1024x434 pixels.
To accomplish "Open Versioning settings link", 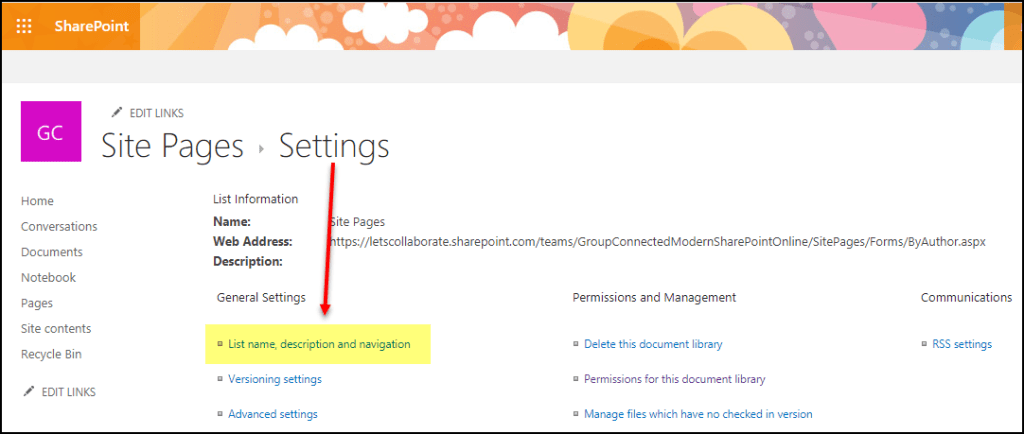I will (x=275, y=379).
